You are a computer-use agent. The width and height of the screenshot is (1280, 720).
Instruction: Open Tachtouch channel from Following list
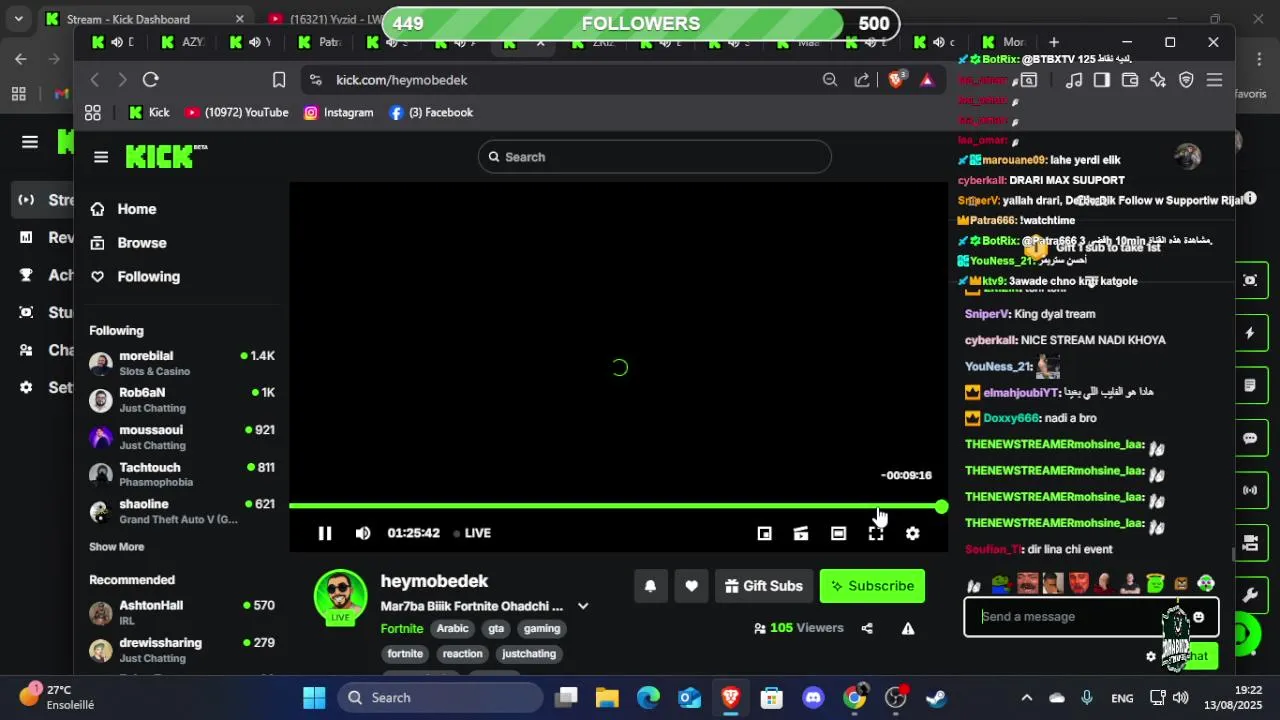182,474
